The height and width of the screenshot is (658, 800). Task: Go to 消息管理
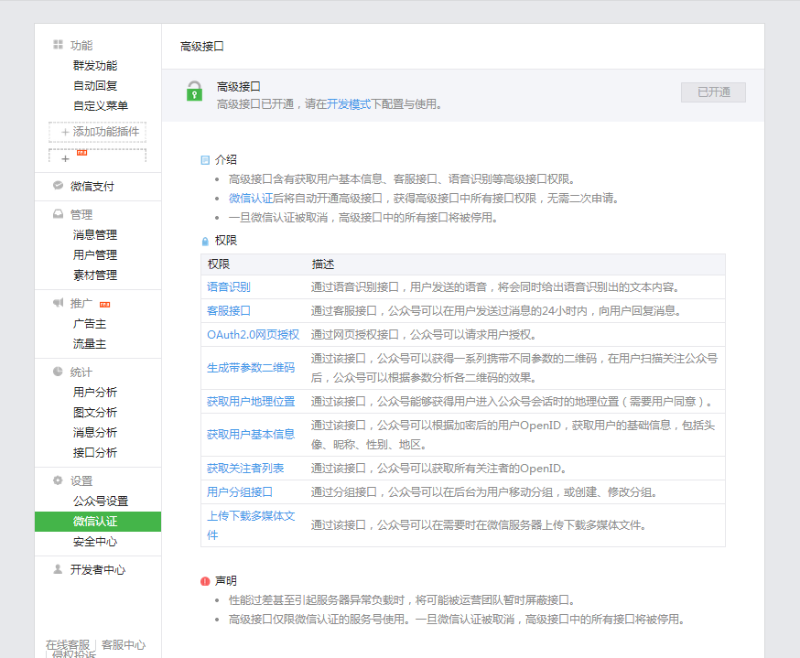point(95,235)
